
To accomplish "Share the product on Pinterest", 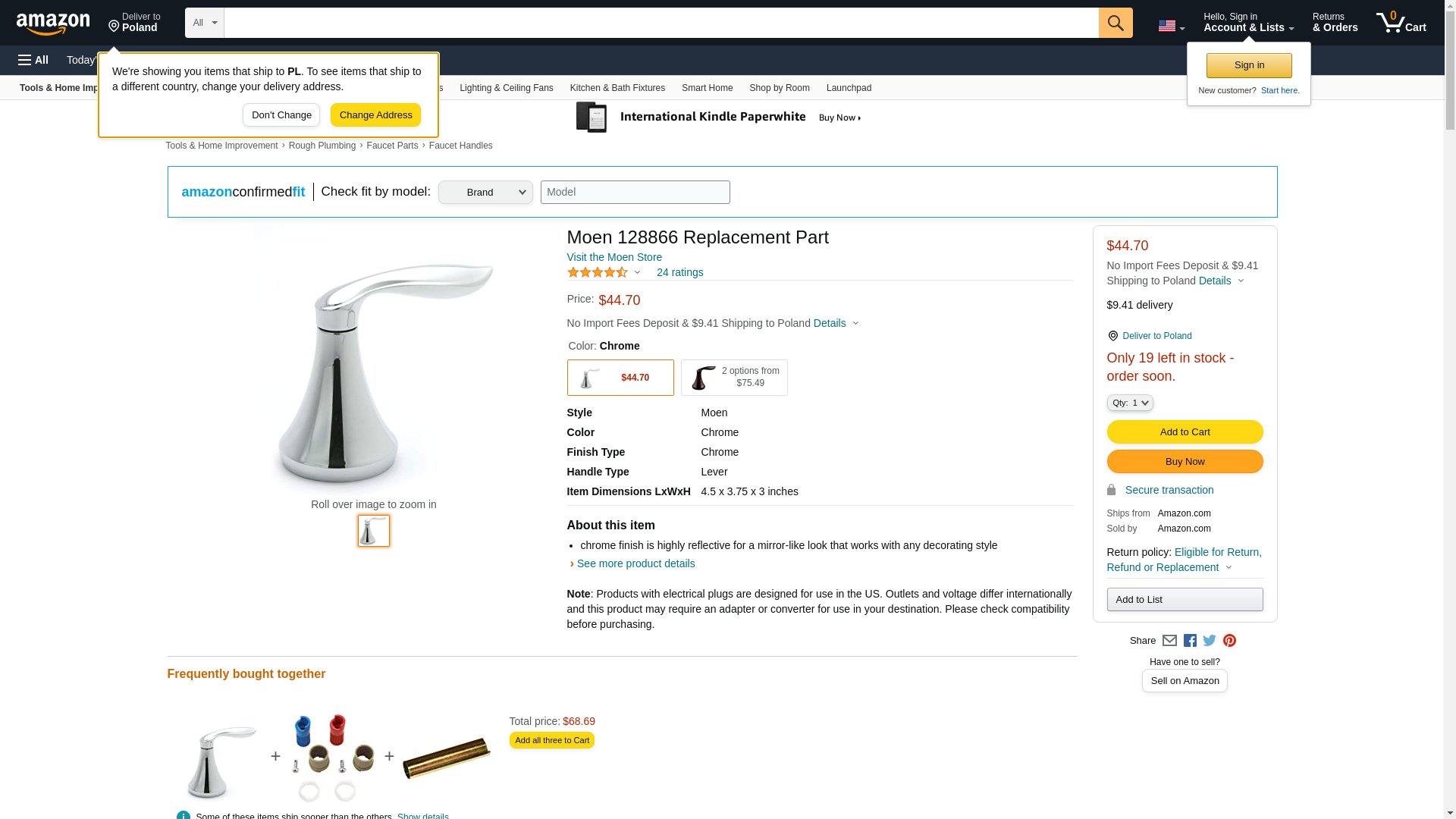I will coord(1229,641).
